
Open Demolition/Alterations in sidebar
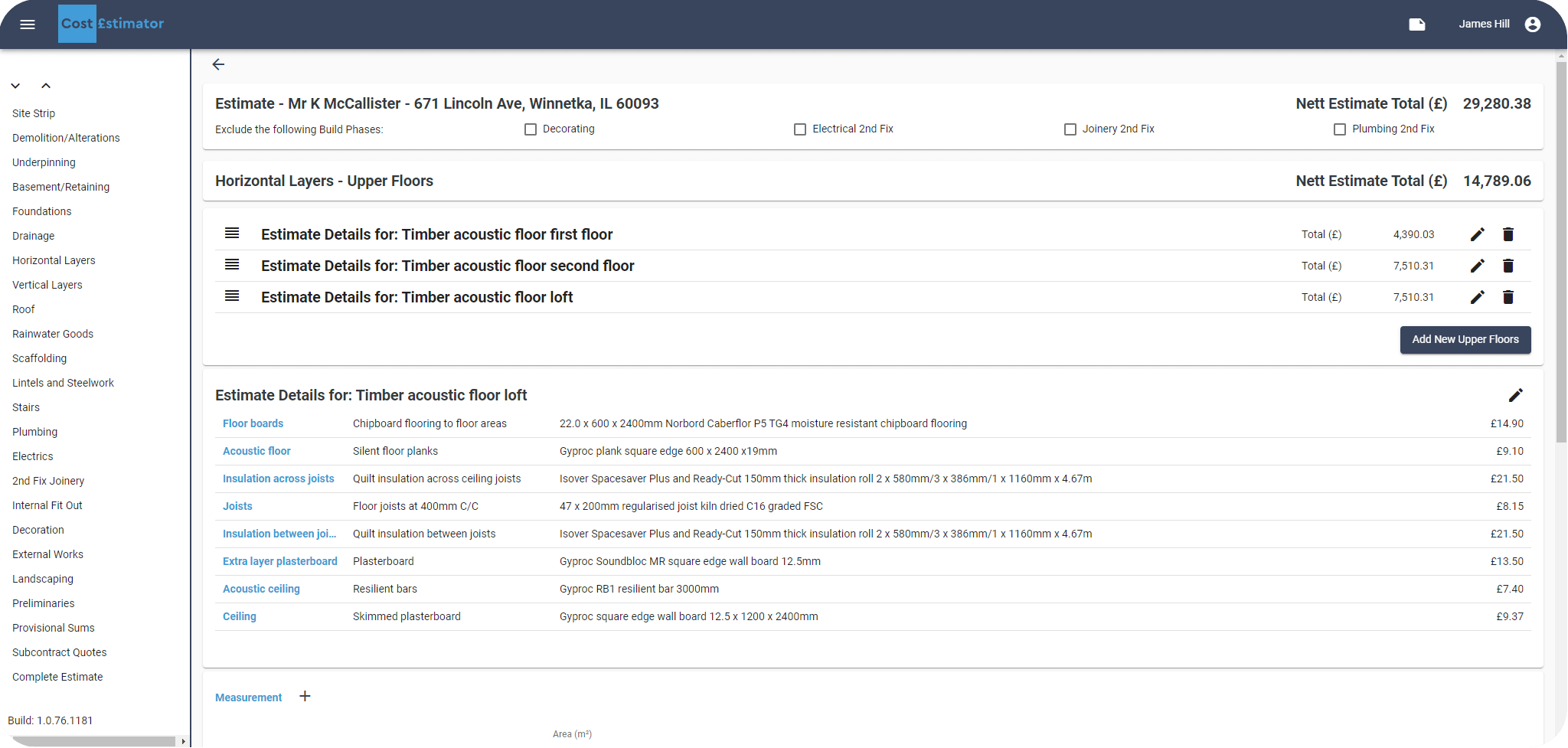66,138
